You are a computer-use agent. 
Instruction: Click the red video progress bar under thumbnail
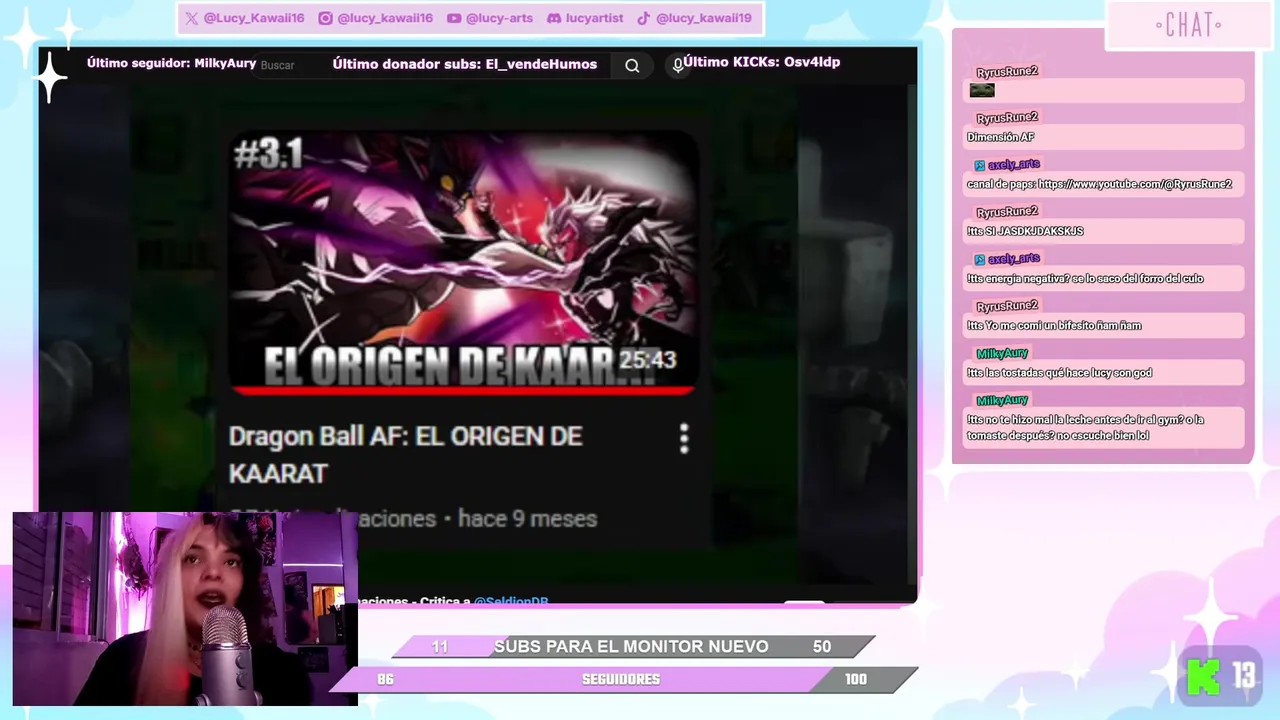click(x=463, y=389)
